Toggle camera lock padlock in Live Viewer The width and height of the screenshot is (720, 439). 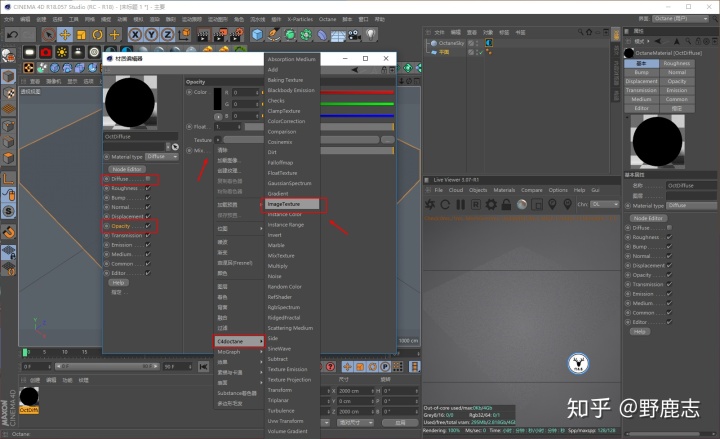pyautogui.click(x=506, y=204)
